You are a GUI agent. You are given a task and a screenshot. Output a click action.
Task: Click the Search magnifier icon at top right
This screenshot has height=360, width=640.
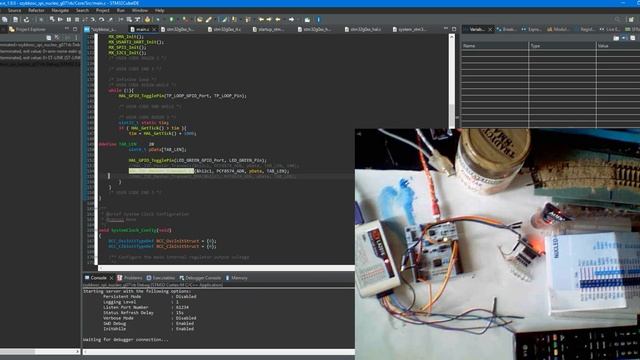pyautogui.click(x=617, y=20)
